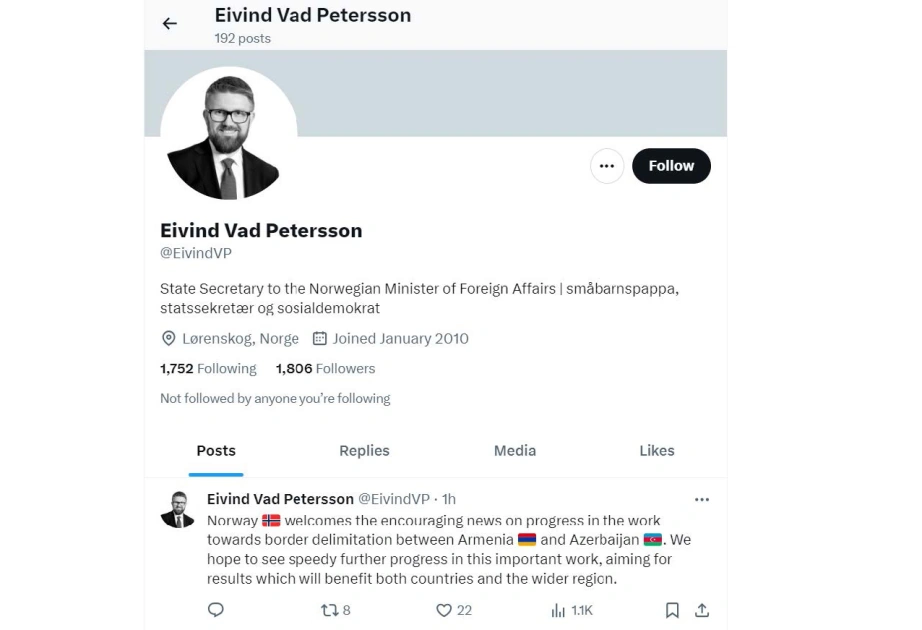
Task: Open the @EivindVP handle in post header
Action: tap(394, 499)
